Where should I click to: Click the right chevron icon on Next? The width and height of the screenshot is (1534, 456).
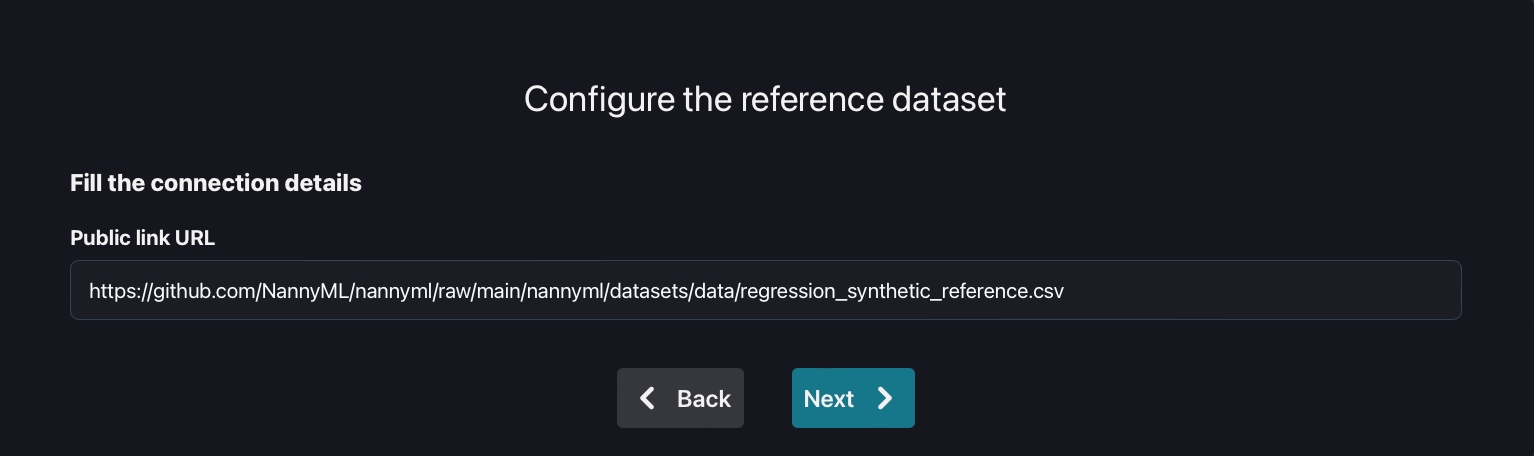point(885,398)
